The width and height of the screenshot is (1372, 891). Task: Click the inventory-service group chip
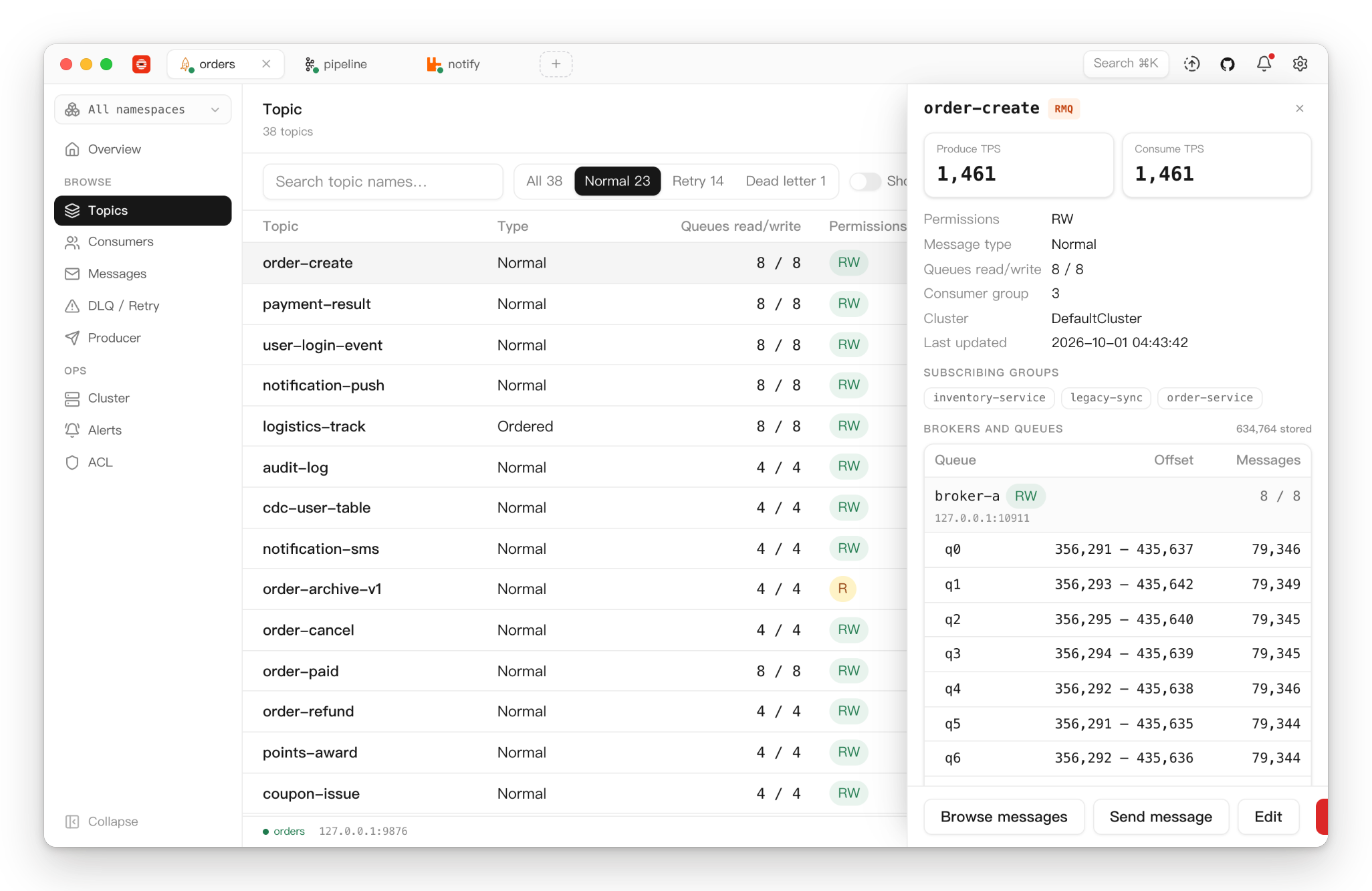(x=989, y=398)
